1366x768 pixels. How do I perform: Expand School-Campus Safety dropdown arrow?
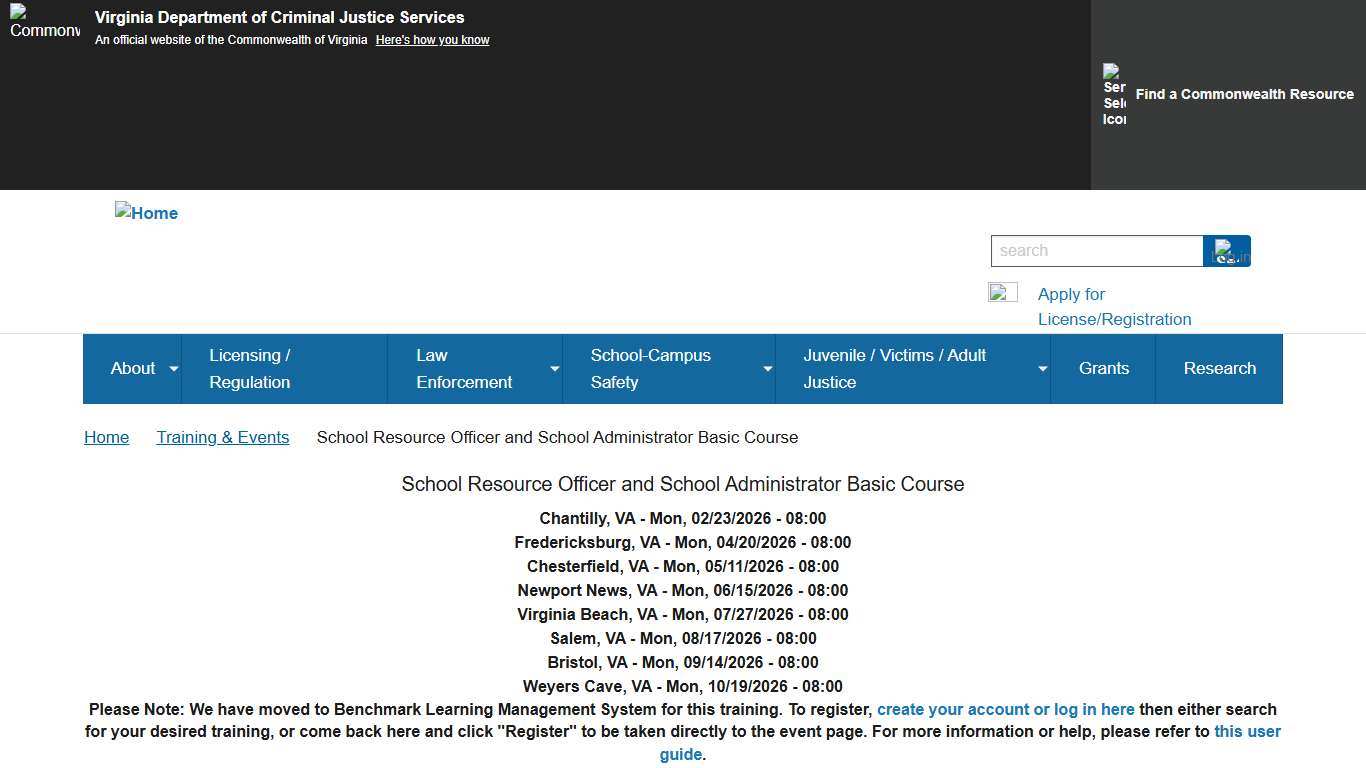coord(767,369)
